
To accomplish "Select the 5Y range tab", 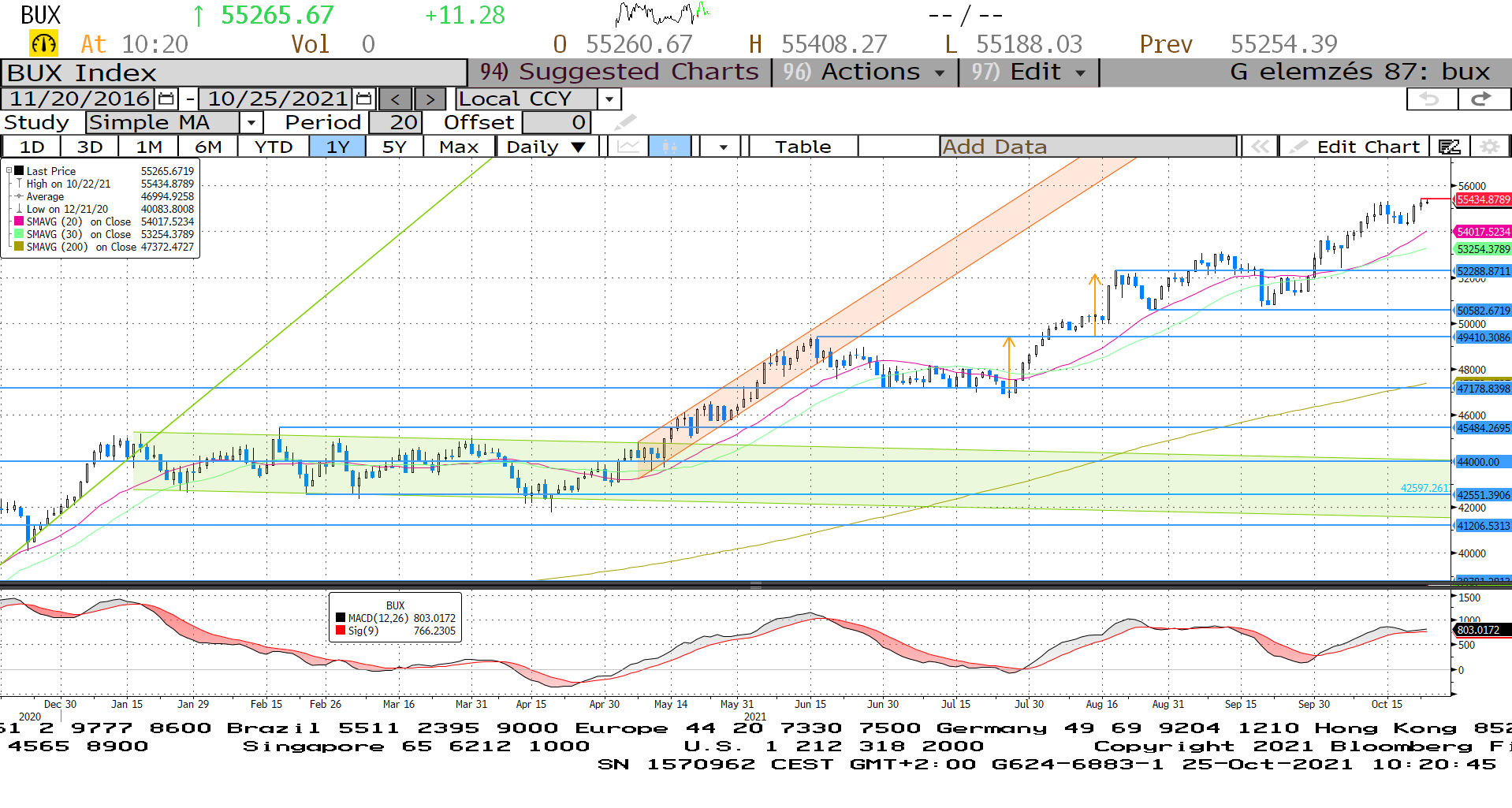I will coord(394,147).
